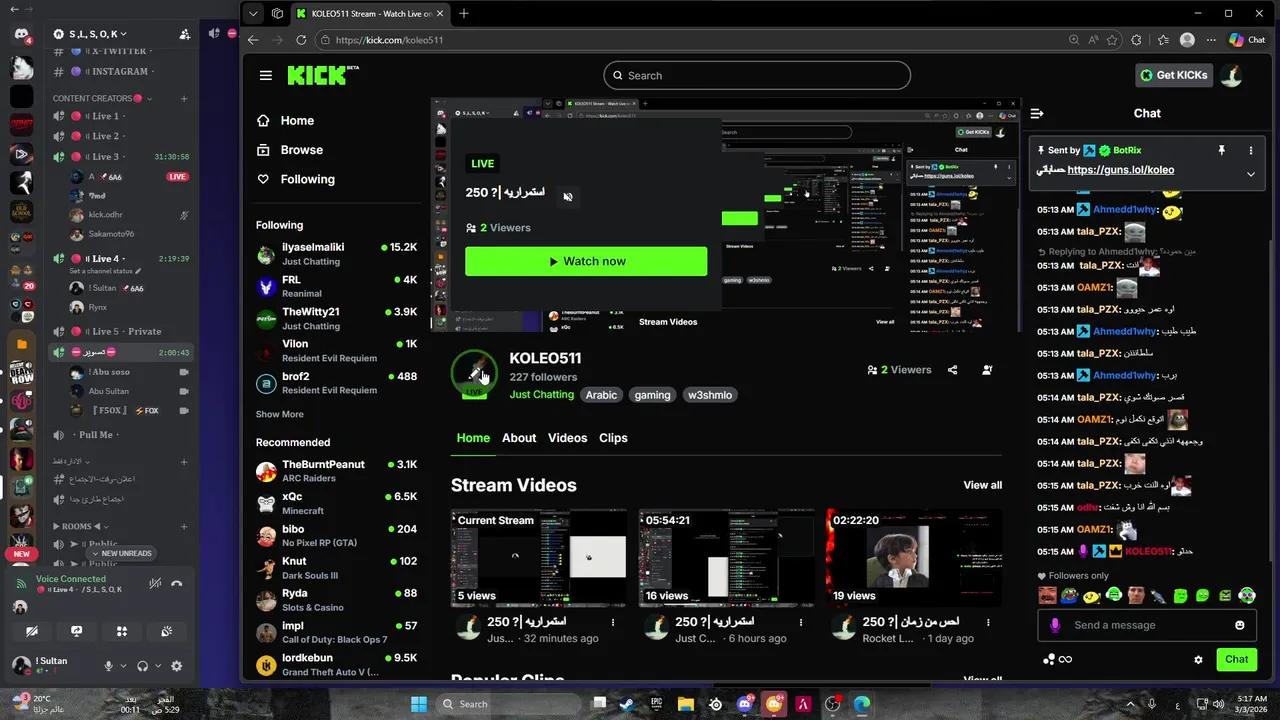1280x720 pixels.
Task: Refresh the Kick page
Action: tap(300, 40)
